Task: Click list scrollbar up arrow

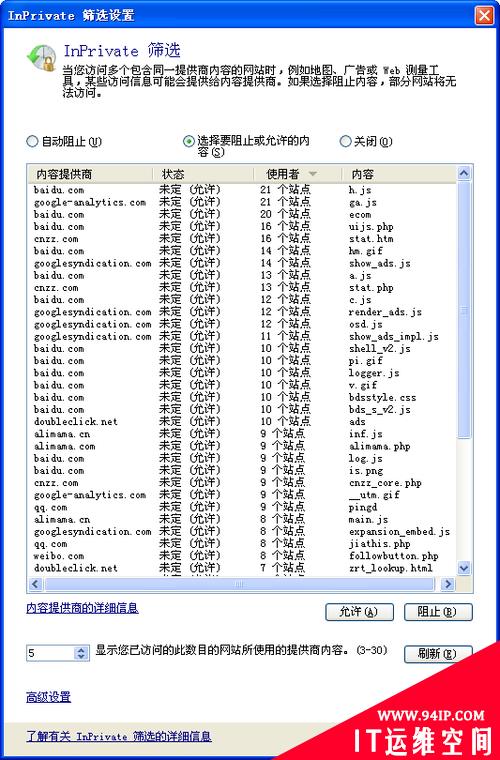Action: [x=464, y=173]
